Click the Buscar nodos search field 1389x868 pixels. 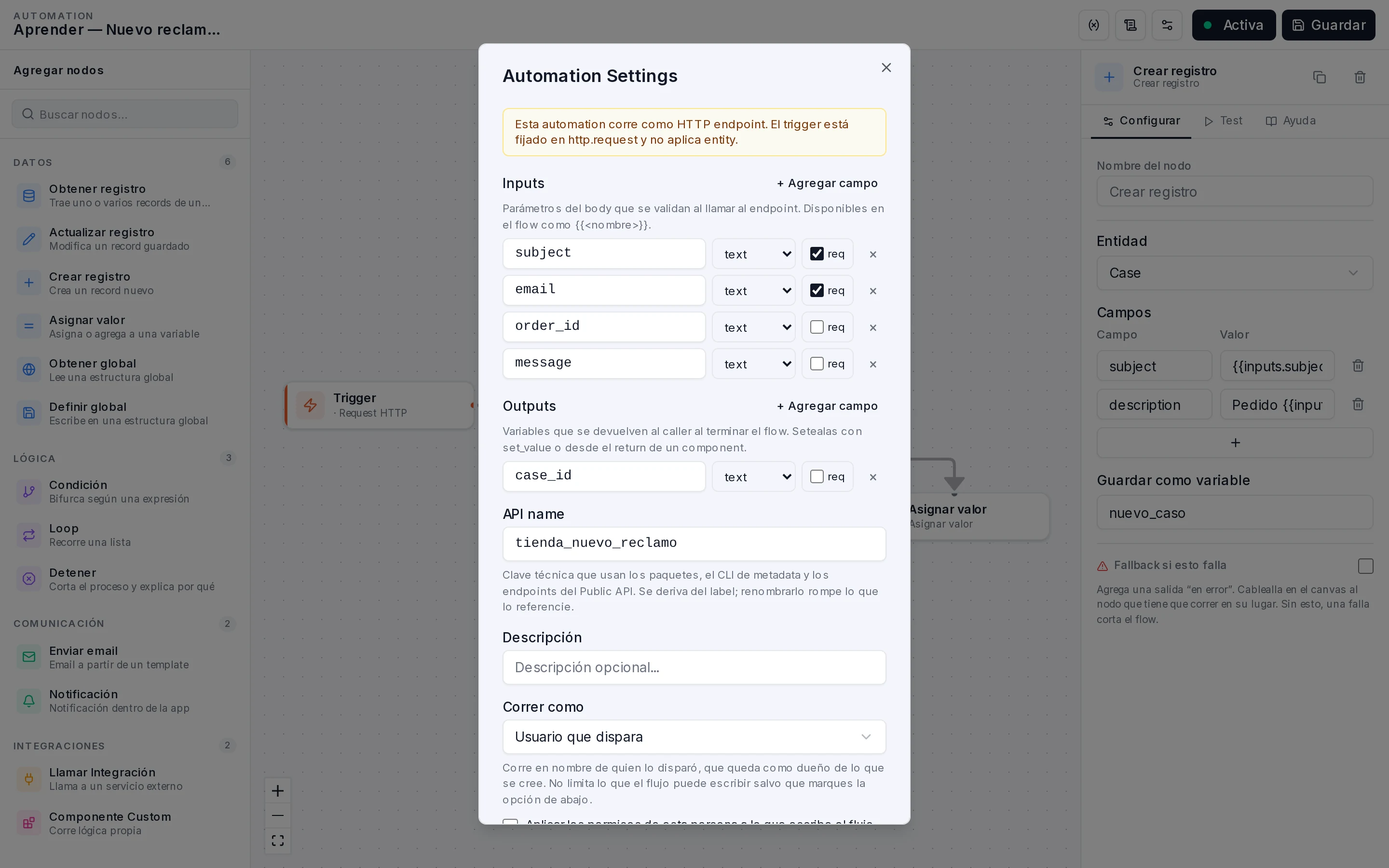coord(124,114)
